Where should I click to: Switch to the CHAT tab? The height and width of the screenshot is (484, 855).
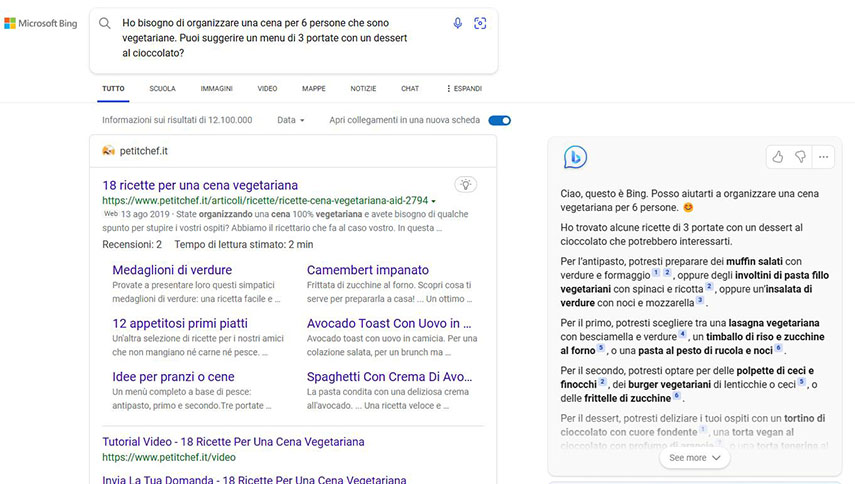410,88
